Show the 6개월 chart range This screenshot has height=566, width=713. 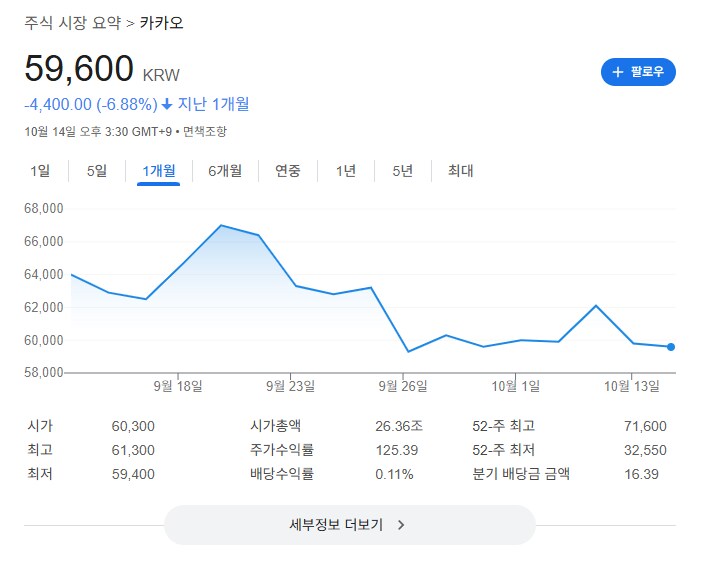pos(225,171)
